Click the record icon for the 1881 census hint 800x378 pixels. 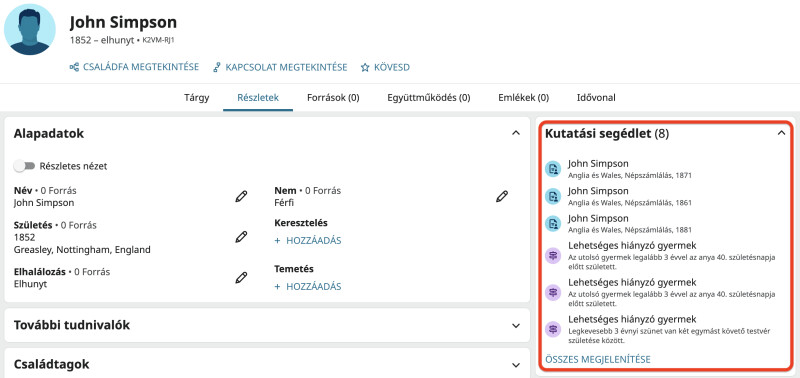pyautogui.click(x=553, y=223)
